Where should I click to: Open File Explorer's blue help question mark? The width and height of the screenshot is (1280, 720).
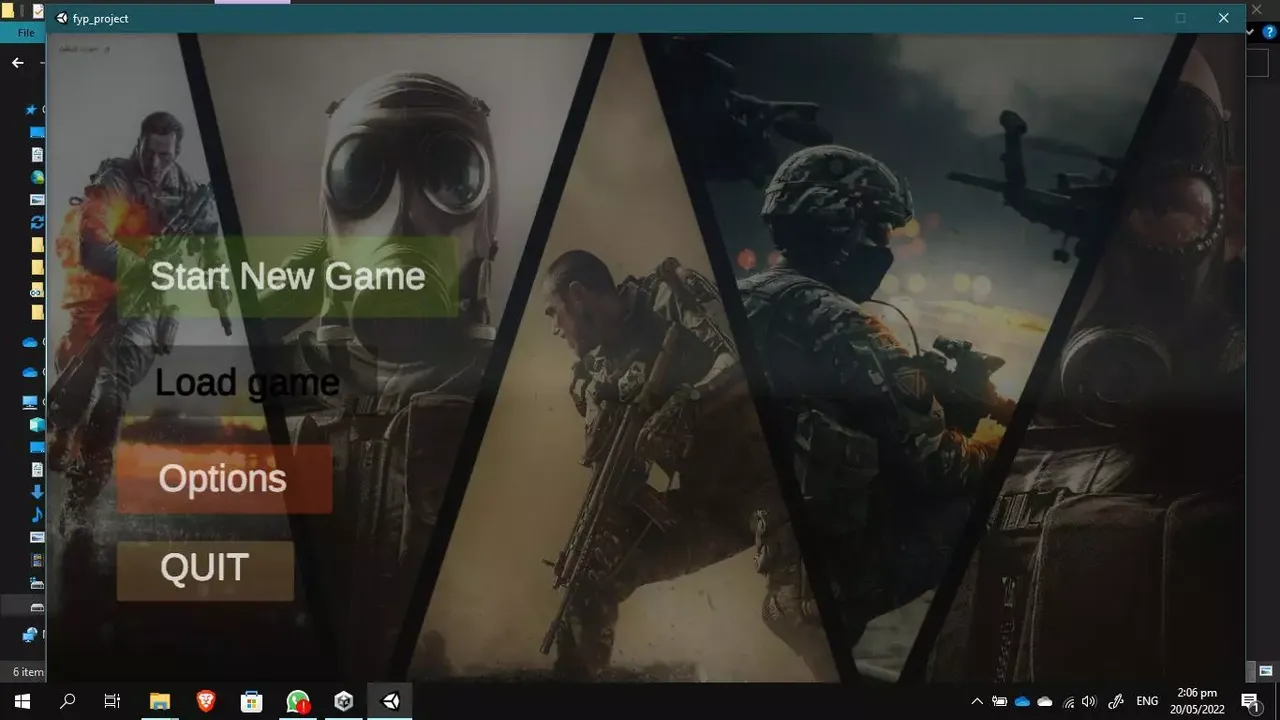(x=1270, y=32)
